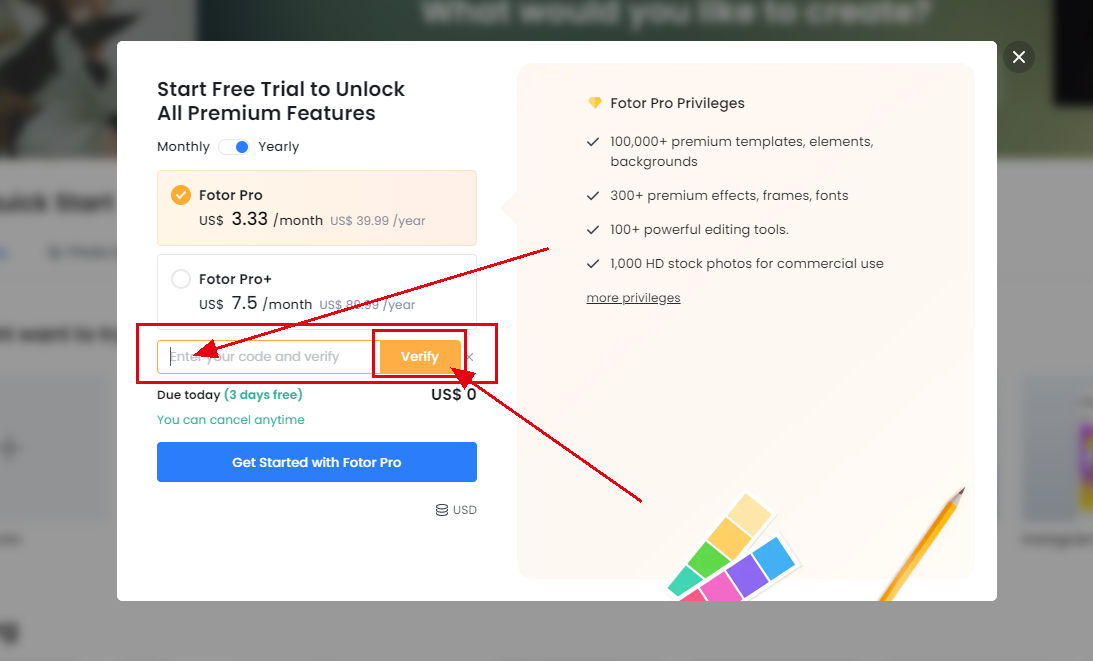Screen dimensions: 1093x661
Task: Click the Monthly billing label
Action: pyautogui.click(x=183, y=147)
